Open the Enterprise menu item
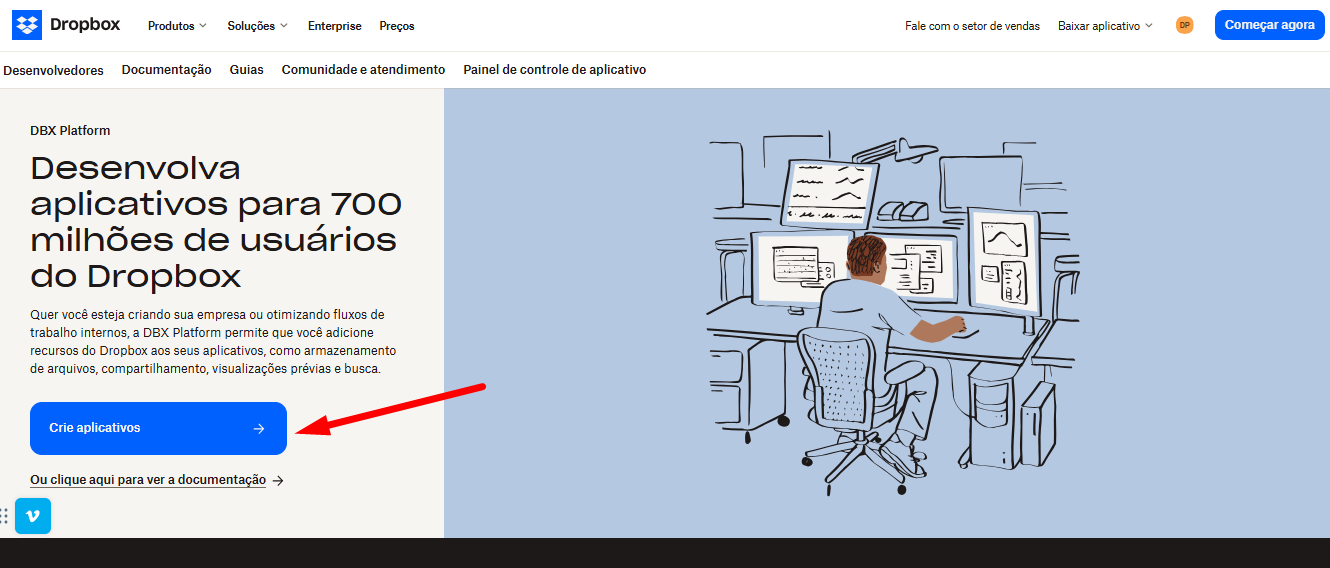The width and height of the screenshot is (1330, 568). (x=335, y=26)
